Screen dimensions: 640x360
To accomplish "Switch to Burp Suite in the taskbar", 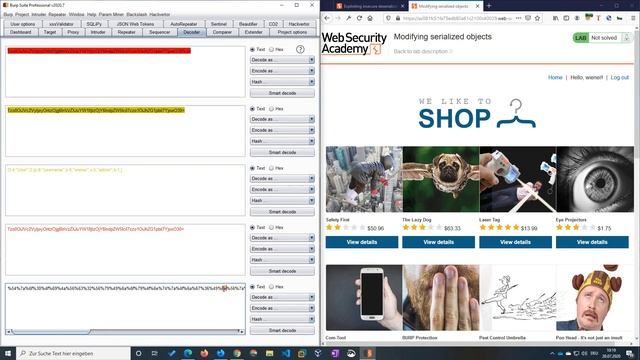I will pyautogui.click(x=368, y=353).
